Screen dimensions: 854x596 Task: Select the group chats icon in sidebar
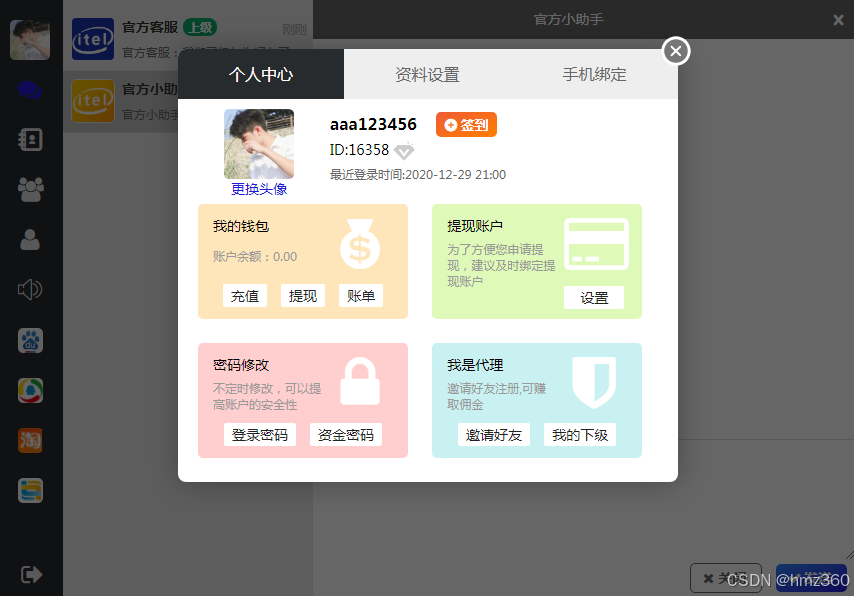click(30, 190)
